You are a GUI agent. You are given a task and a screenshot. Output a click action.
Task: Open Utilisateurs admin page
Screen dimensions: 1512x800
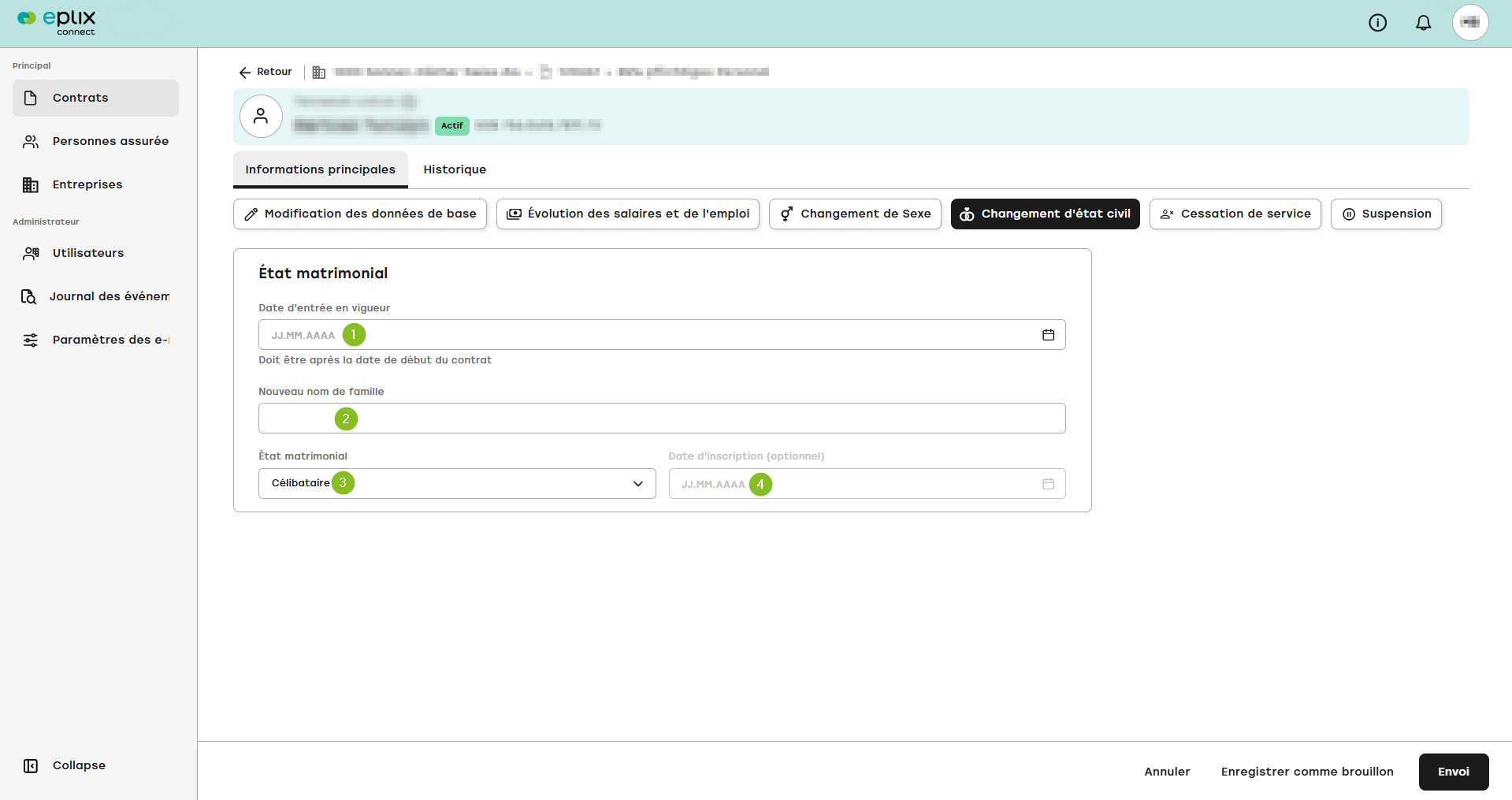click(95, 253)
